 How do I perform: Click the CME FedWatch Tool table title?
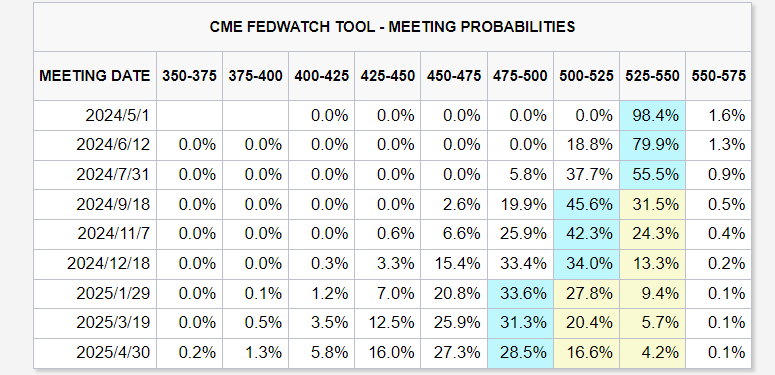[392, 27]
